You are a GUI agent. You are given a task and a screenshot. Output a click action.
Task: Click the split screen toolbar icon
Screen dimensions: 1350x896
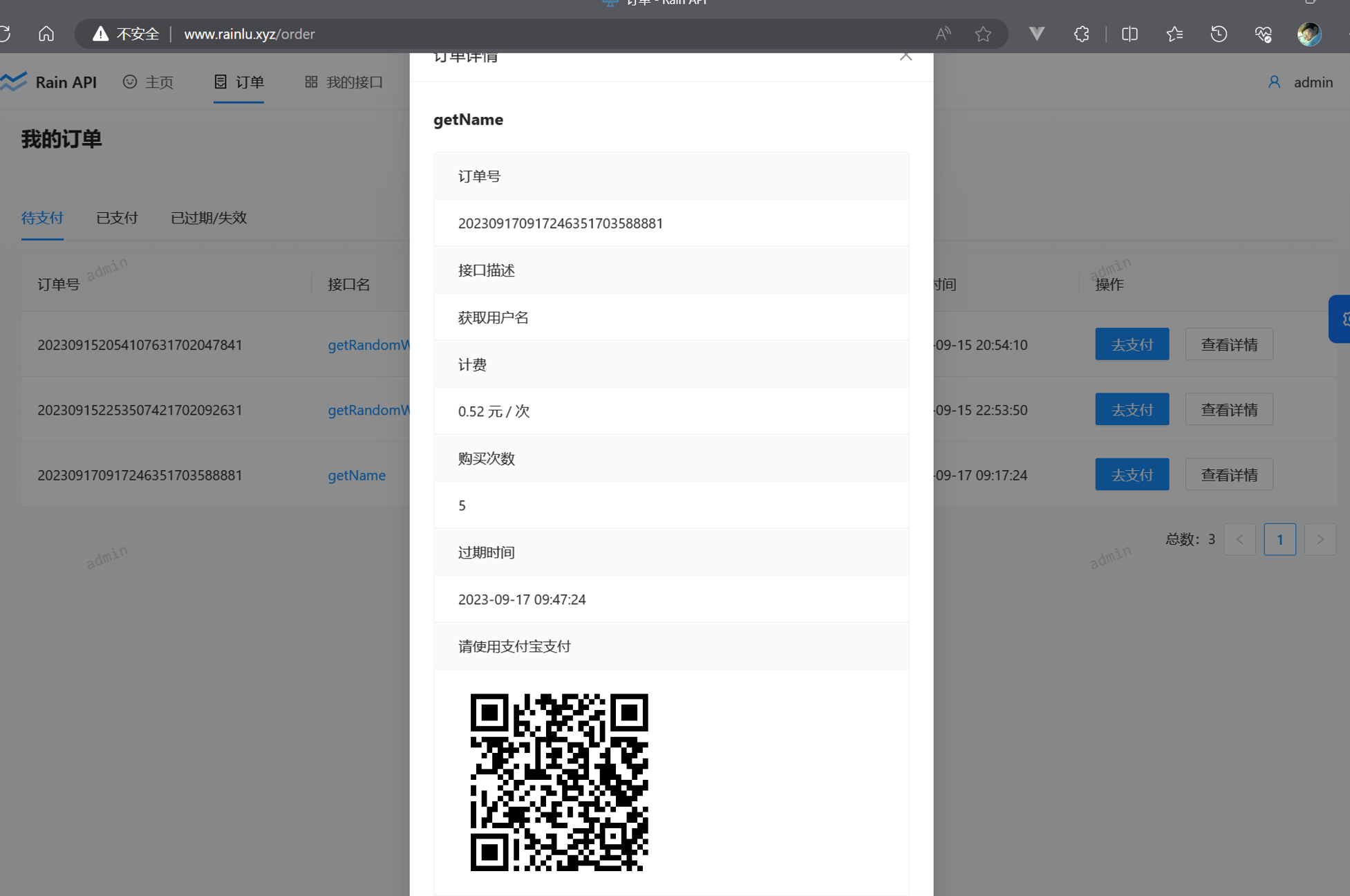pyautogui.click(x=1129, y=33)
